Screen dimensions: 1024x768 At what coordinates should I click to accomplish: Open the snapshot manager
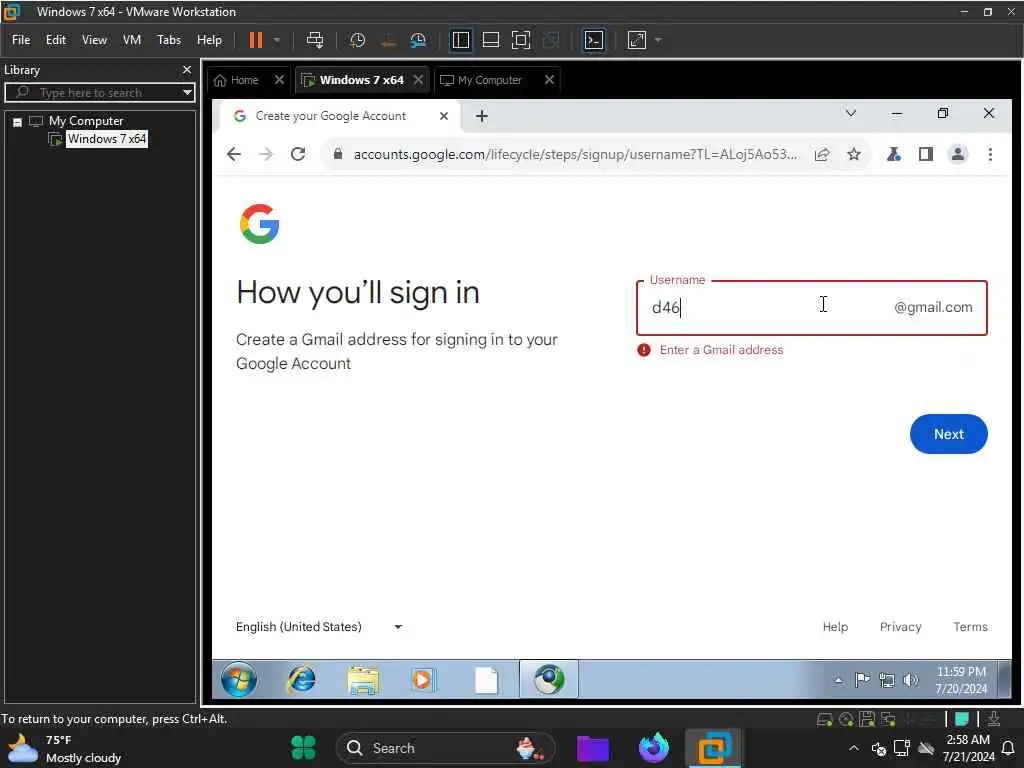(418, 40)
